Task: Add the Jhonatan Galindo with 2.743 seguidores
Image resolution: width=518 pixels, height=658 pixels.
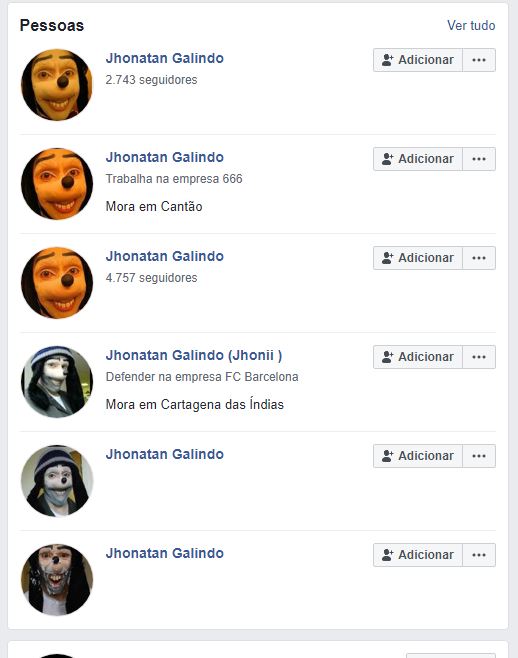Action: (x=418, y=60)
